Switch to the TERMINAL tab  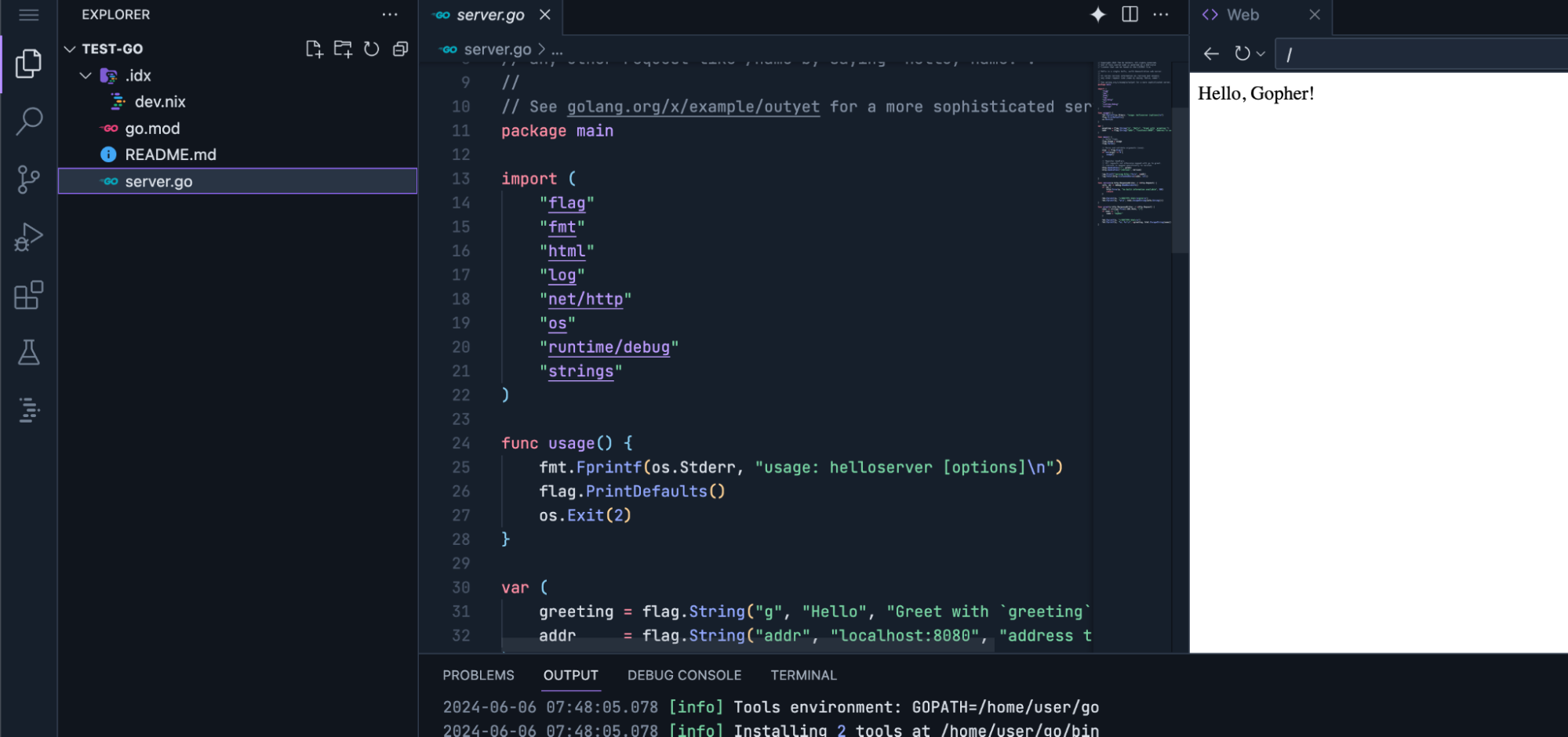click(803, 675)
